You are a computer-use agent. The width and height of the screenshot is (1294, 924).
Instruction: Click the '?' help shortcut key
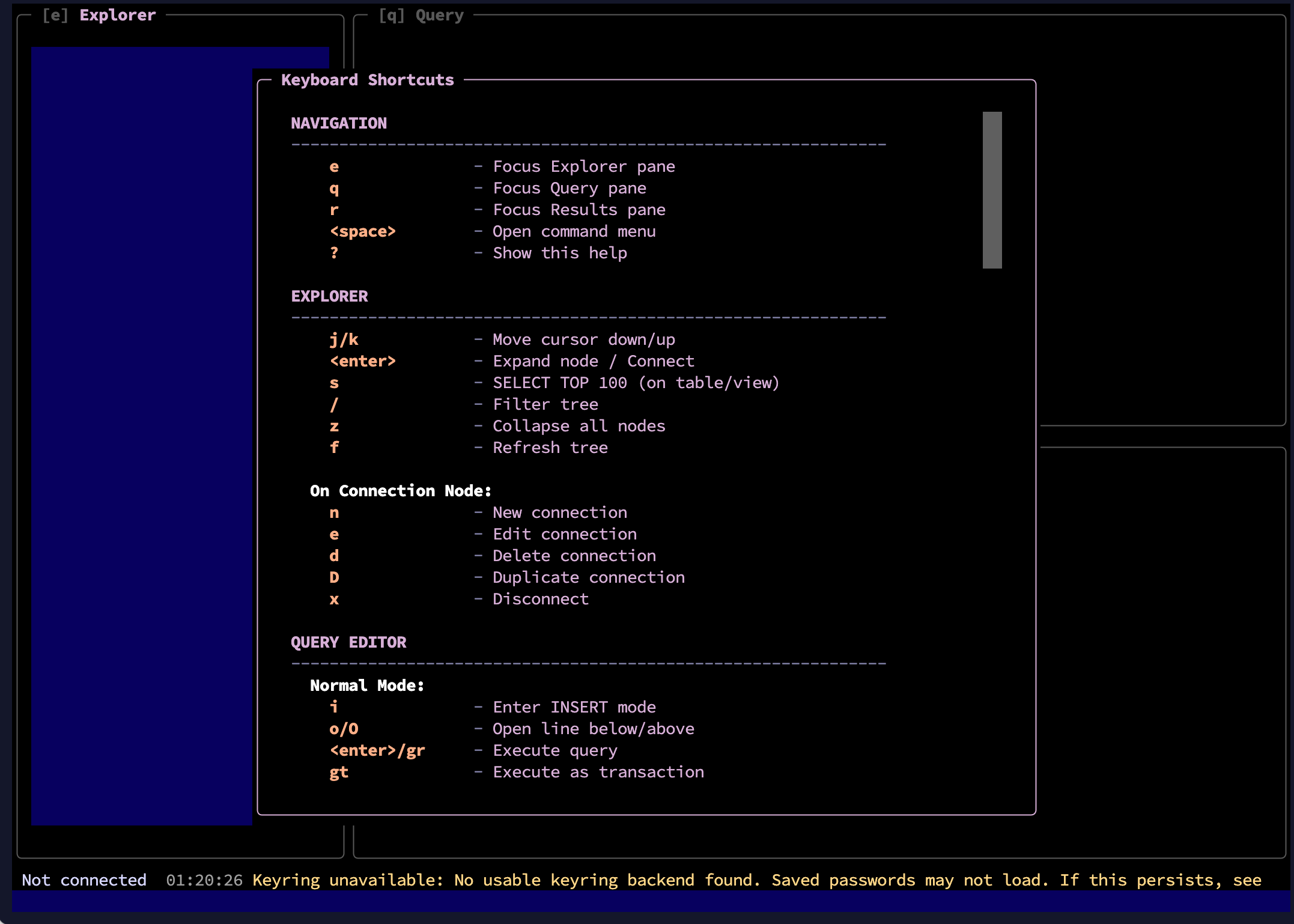(334, 253)
